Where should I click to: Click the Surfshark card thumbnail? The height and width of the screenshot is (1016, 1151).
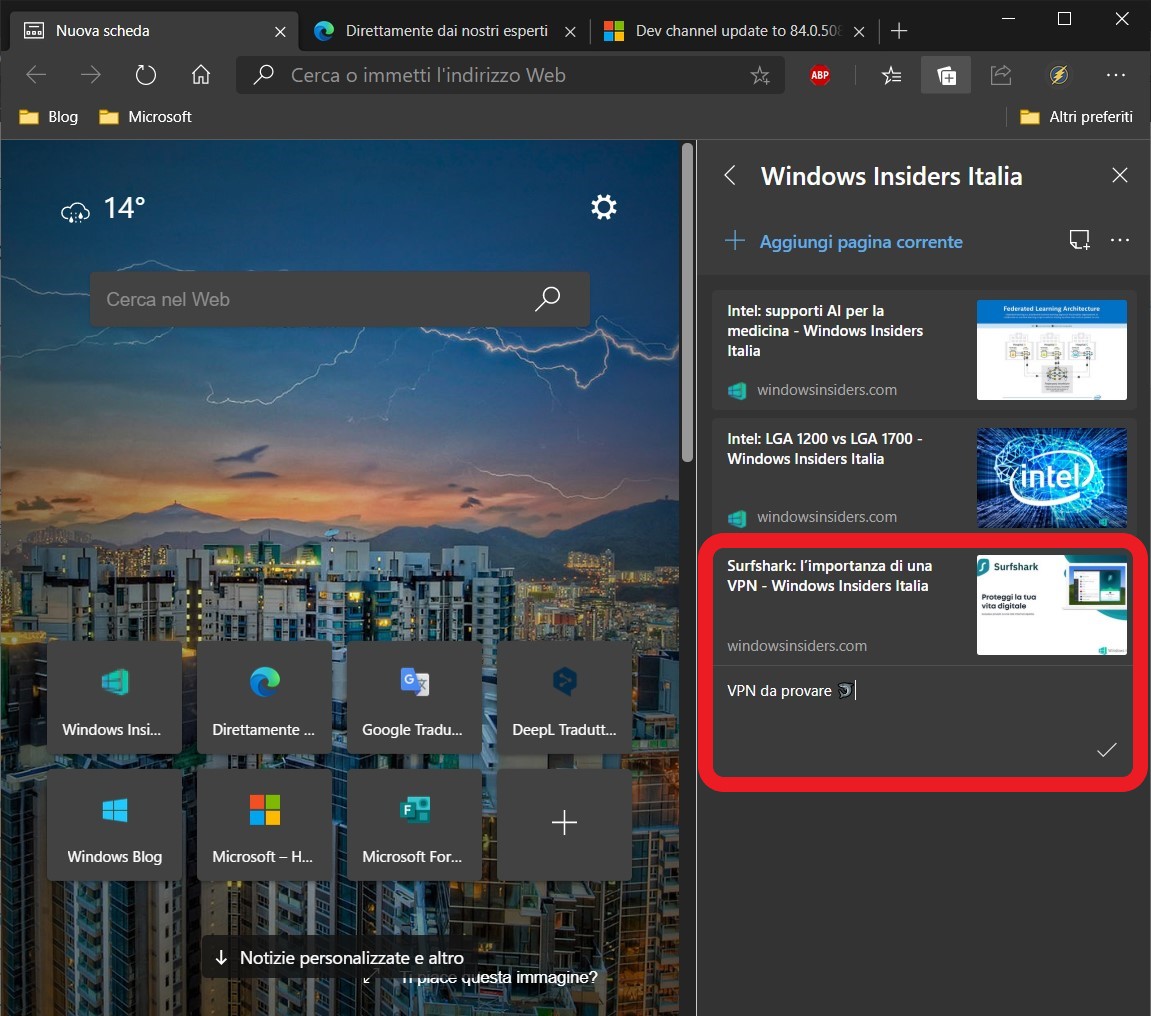(1051, 605)
